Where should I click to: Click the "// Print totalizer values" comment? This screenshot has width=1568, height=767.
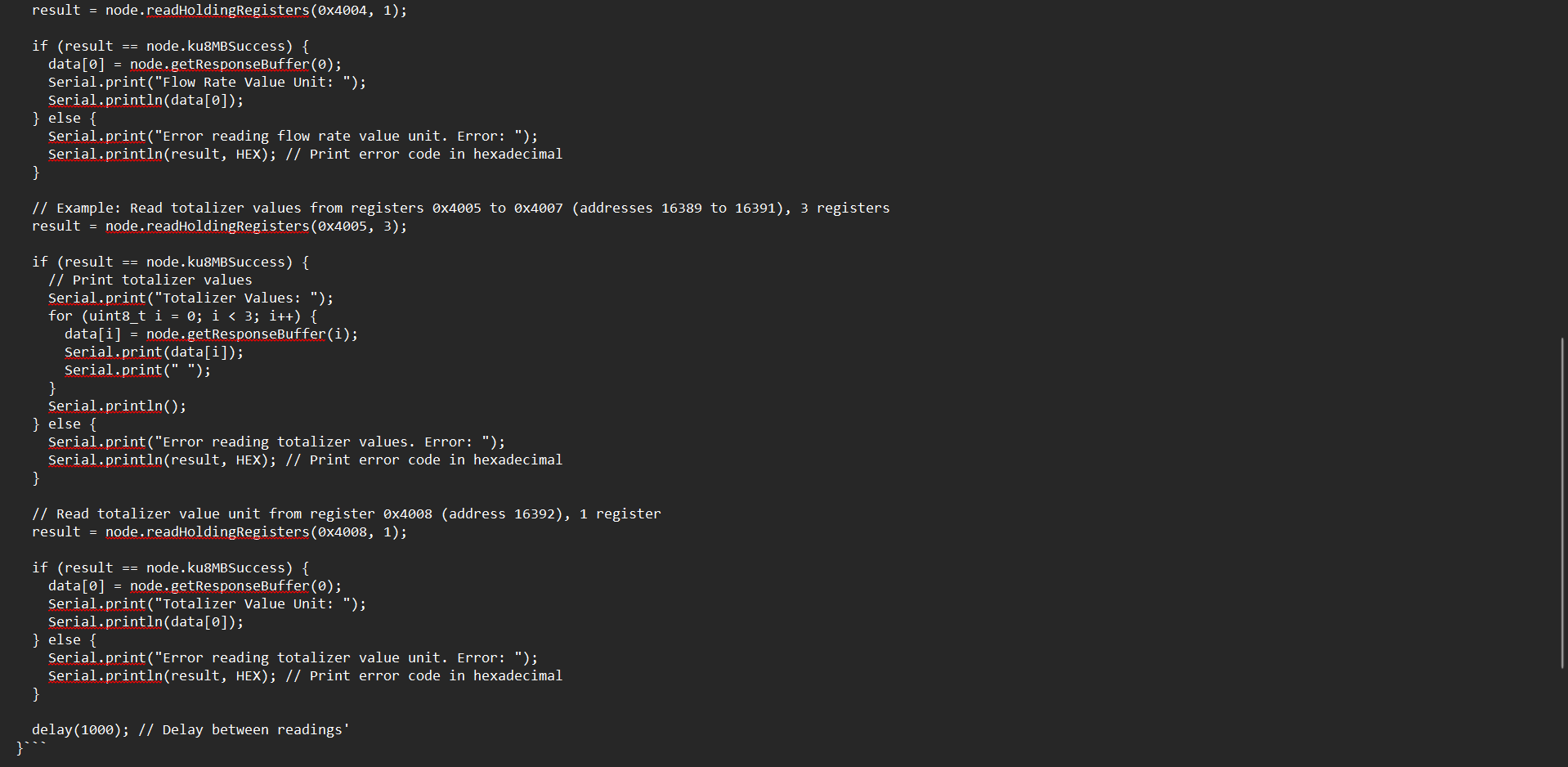coord(150,280)
